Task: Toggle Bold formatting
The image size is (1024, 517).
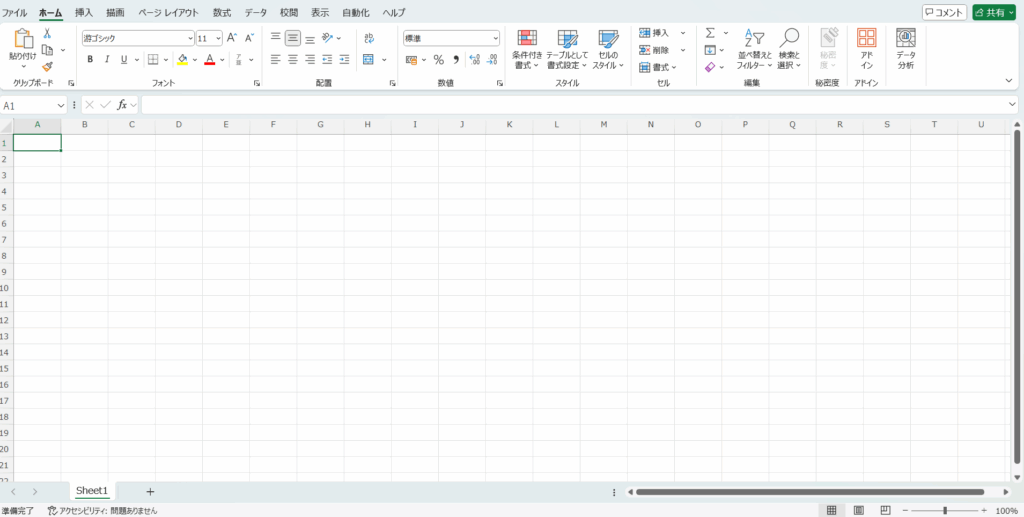Action: pyautogui.click(x=90, y=59)
